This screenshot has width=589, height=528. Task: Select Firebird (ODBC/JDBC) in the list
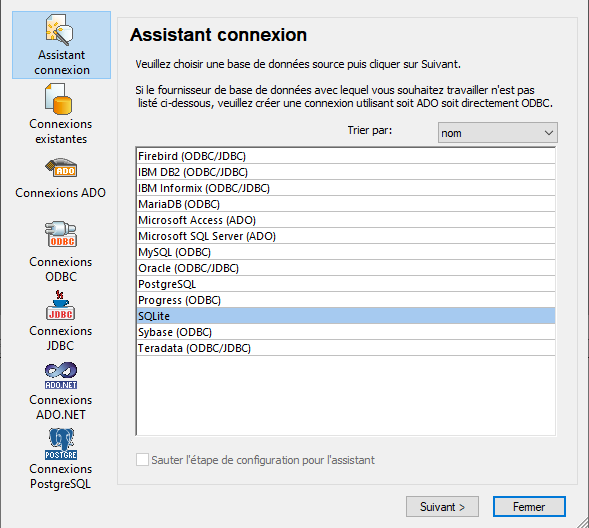point(346,156)
